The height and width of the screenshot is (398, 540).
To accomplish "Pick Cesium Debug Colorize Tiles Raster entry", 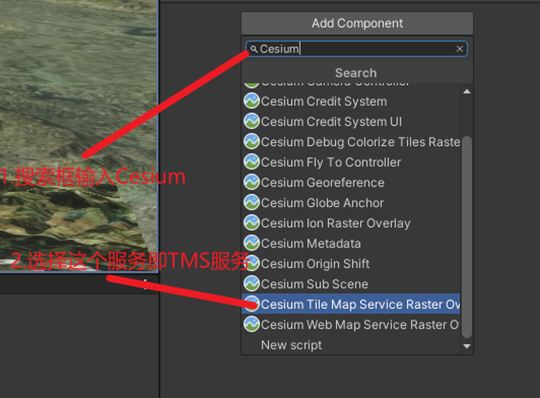I will (351, 142).
